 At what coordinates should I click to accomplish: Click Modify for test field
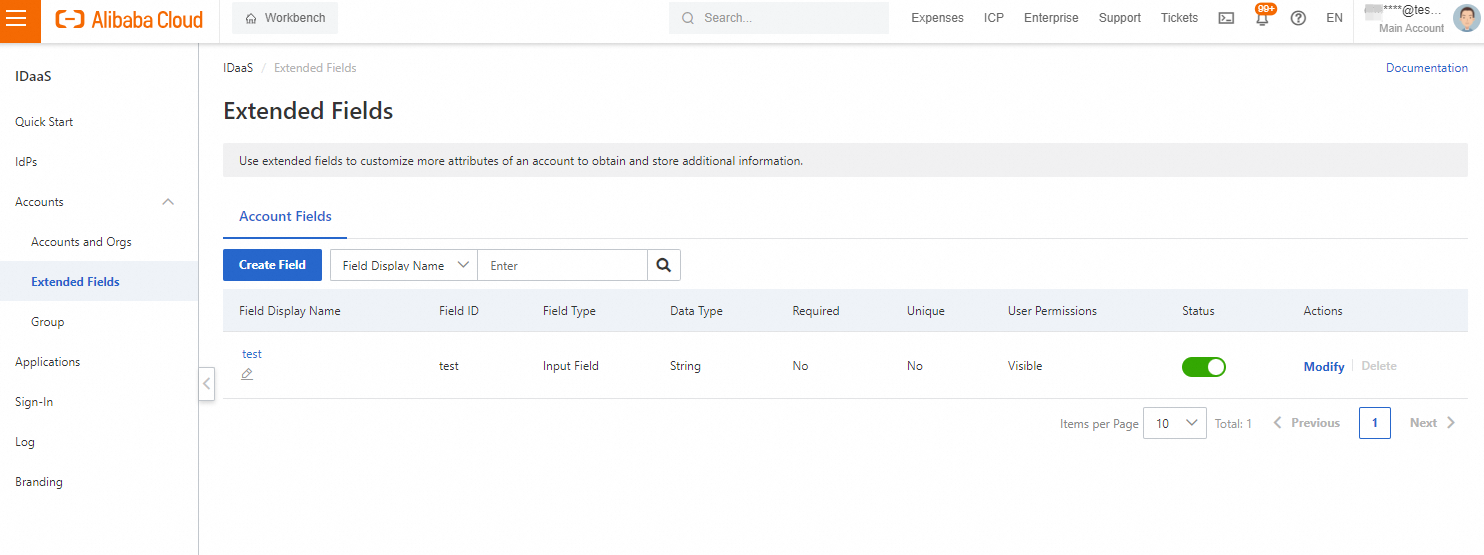(x=1324, y=367)
